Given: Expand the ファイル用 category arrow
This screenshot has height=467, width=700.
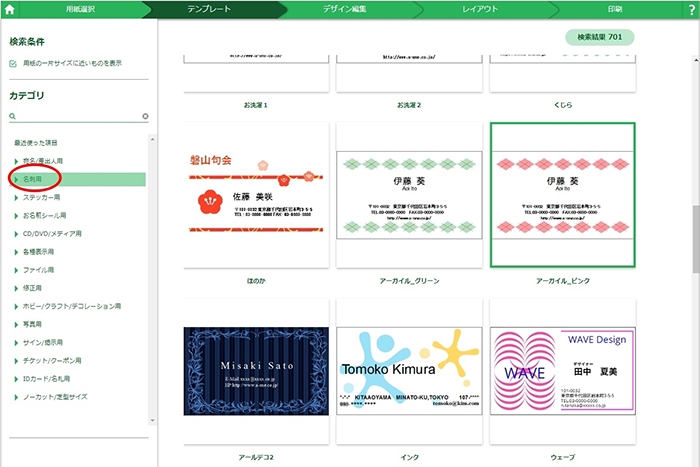Looking at the screenshot, I should click(17, 270).
